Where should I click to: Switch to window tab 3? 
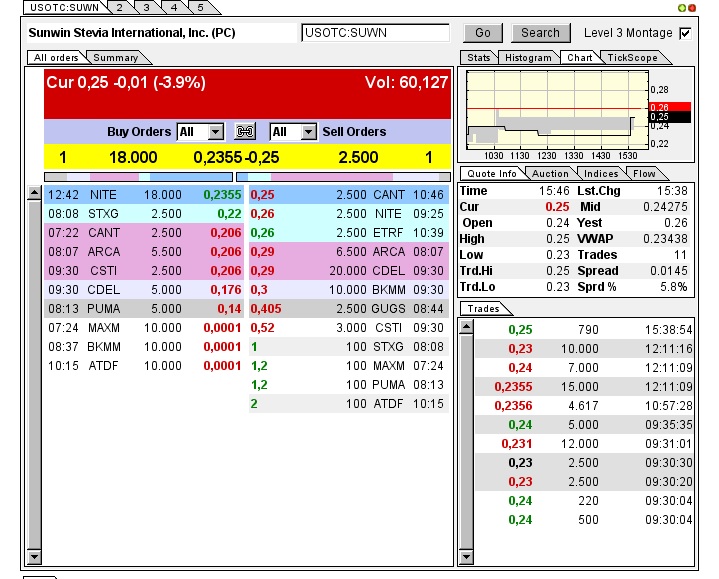(146, 8)
